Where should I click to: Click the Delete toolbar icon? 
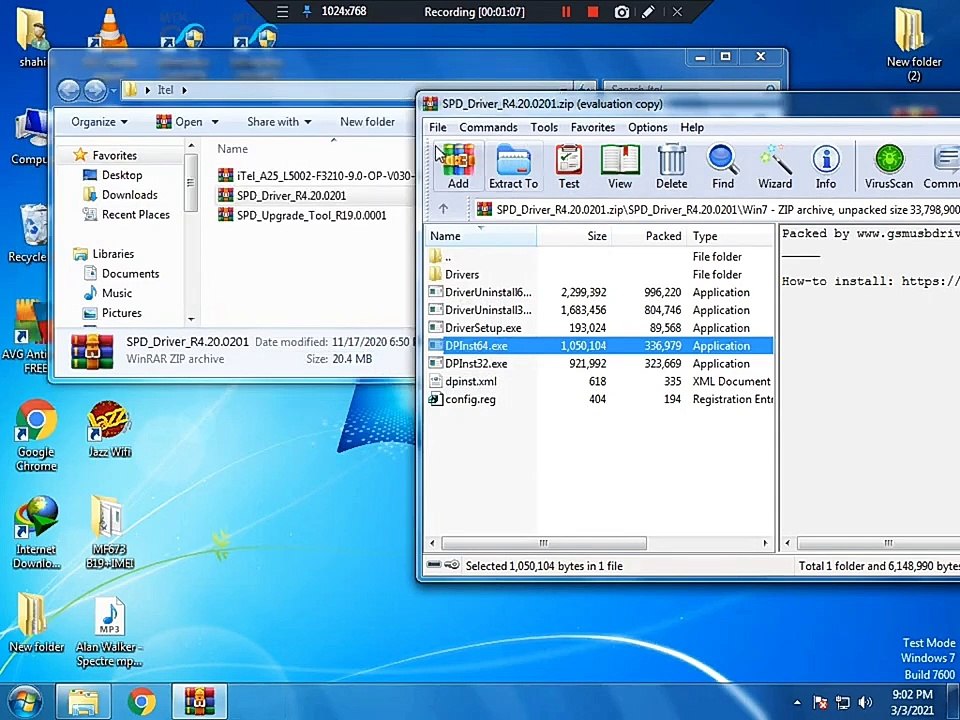click(x=672, y=166)
